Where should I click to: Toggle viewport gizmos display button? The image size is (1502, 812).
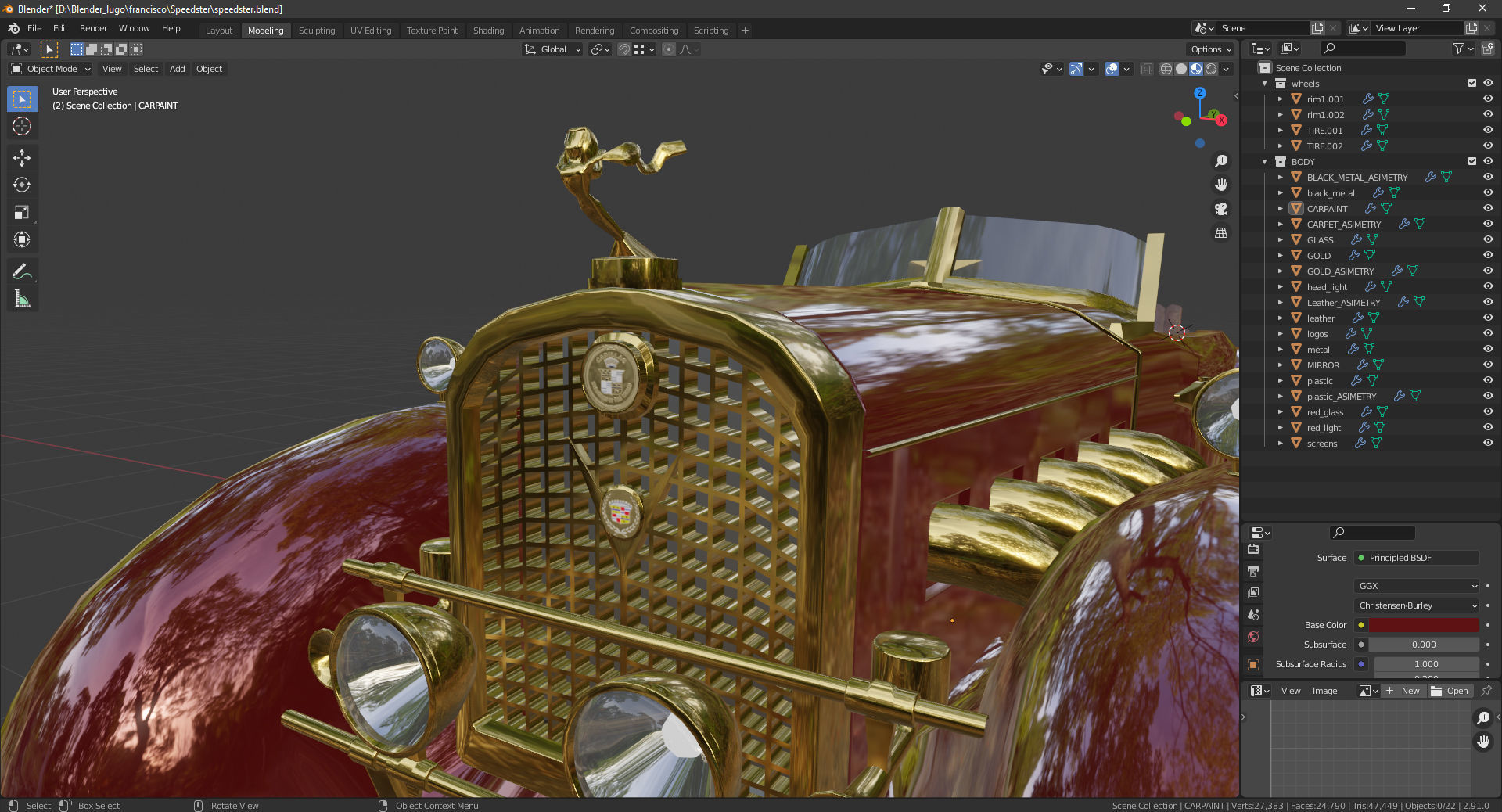coord(1076,69)
